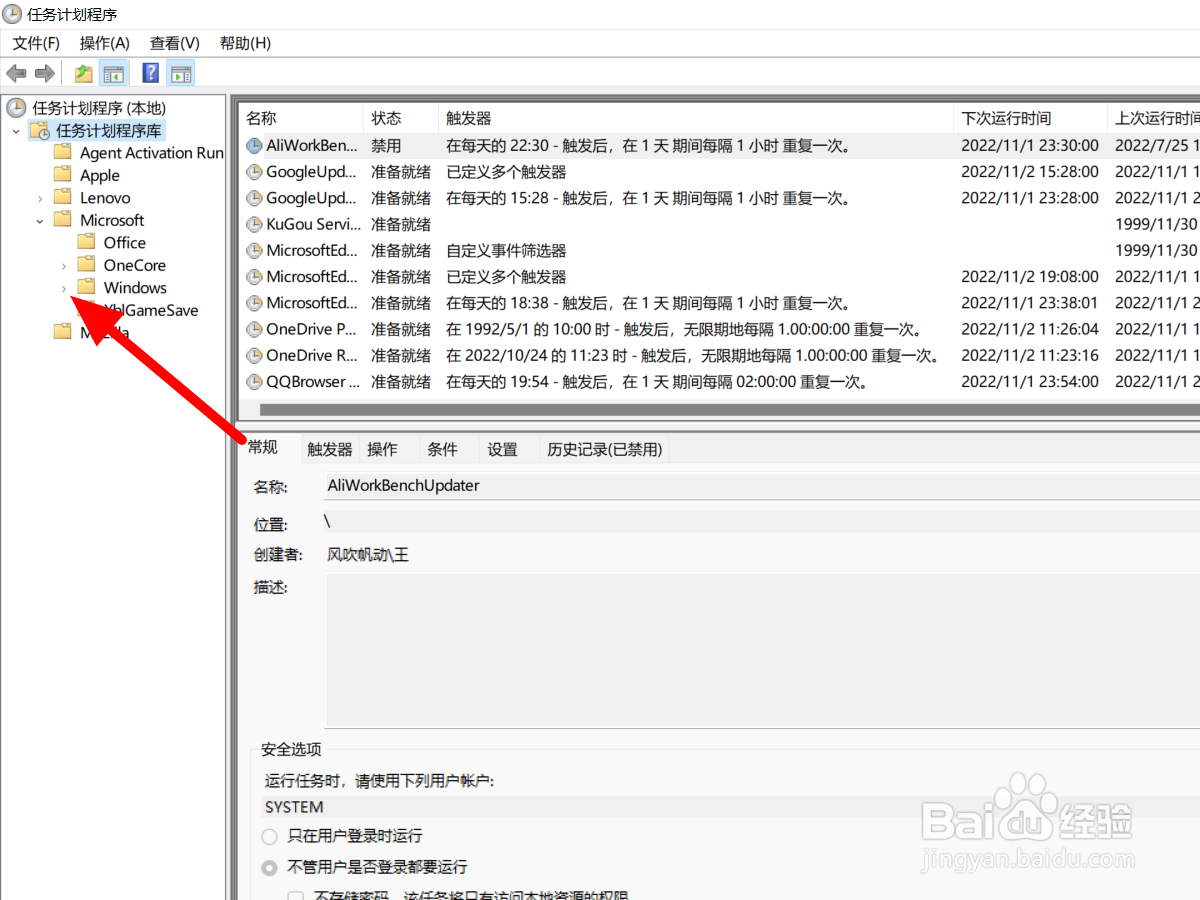Viewport: 1200px width, 900px height.
Task: Click the Apple folder icon
Action: [63, 175]
